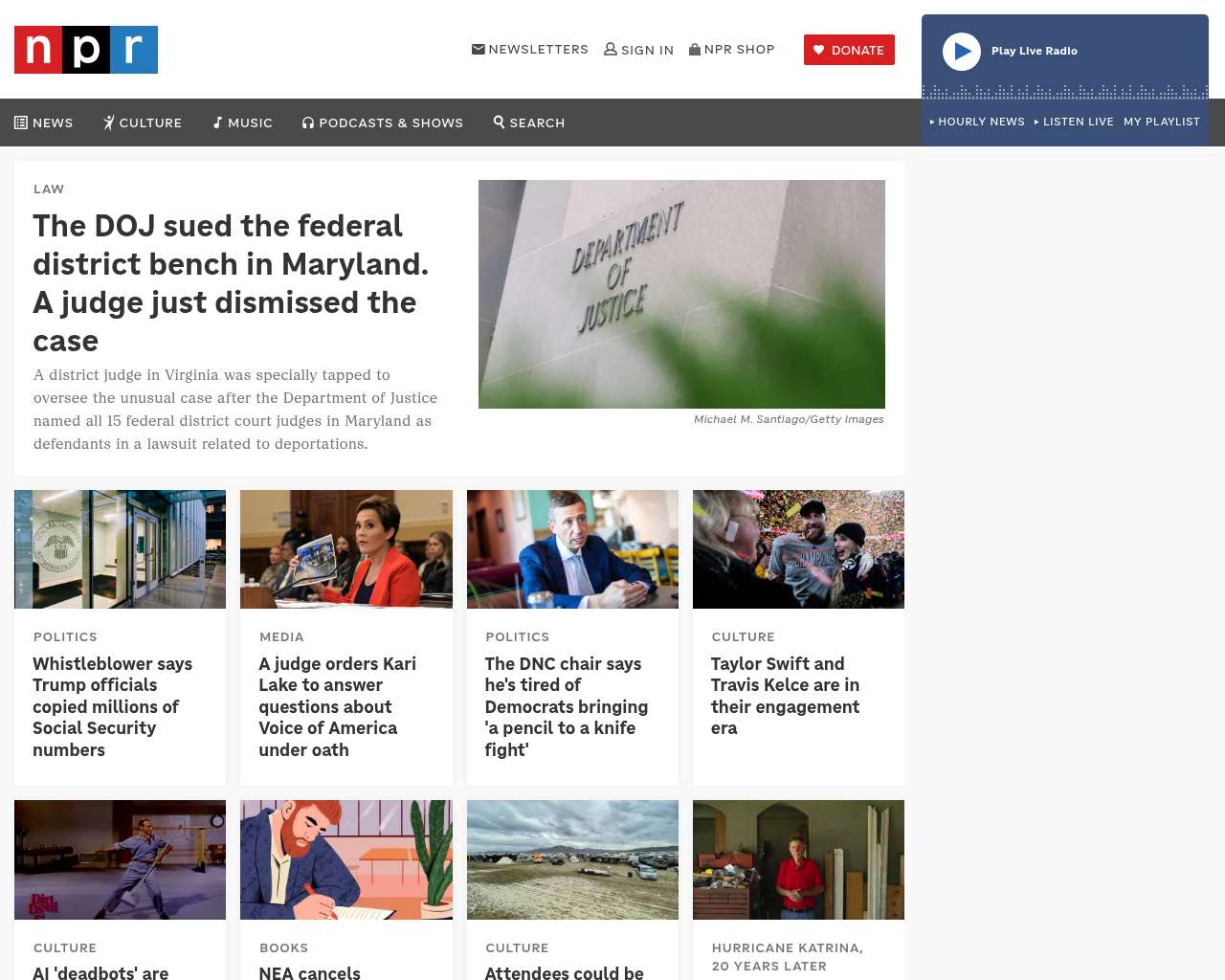Click the Sign In person icon
The width and height of the screenshot is (1225, 980).
[x=611, y=49]
